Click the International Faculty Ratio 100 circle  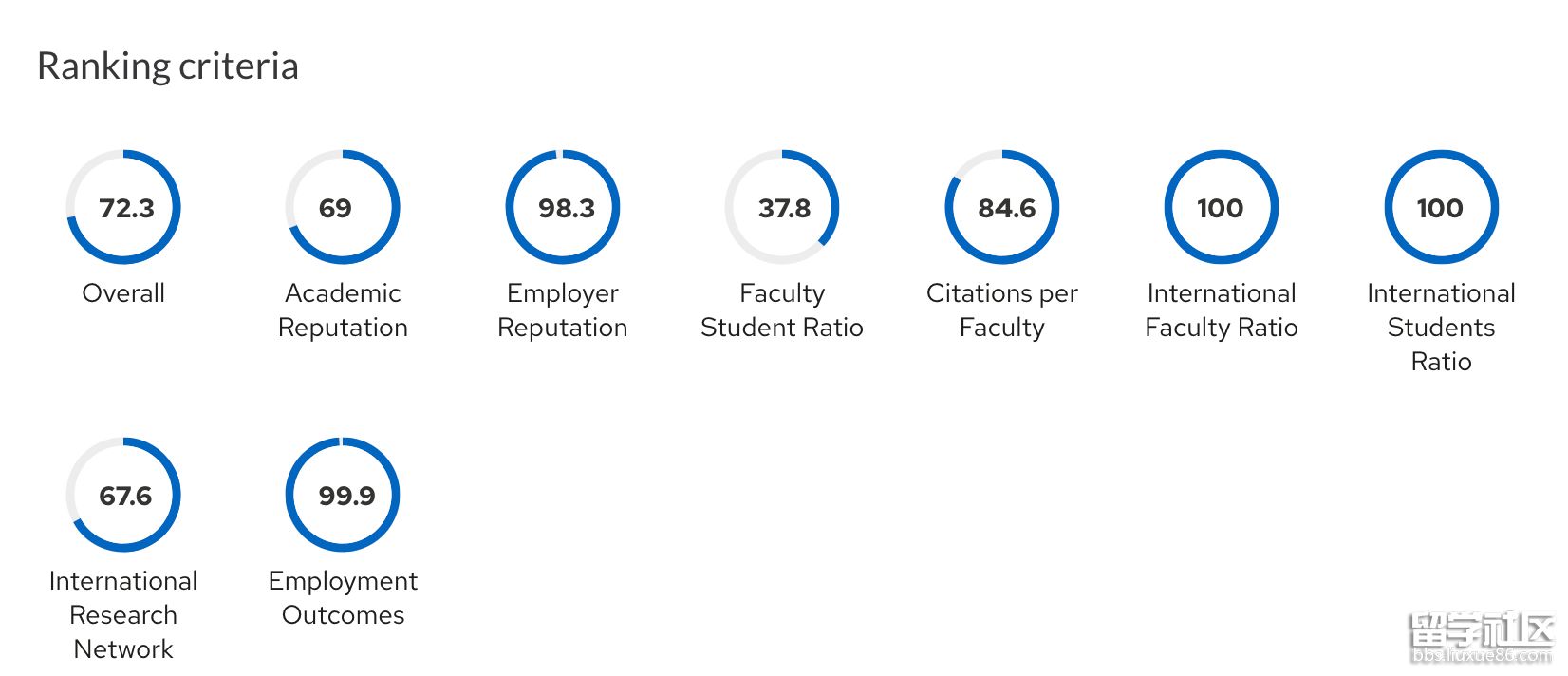[x=1222, y=207]
